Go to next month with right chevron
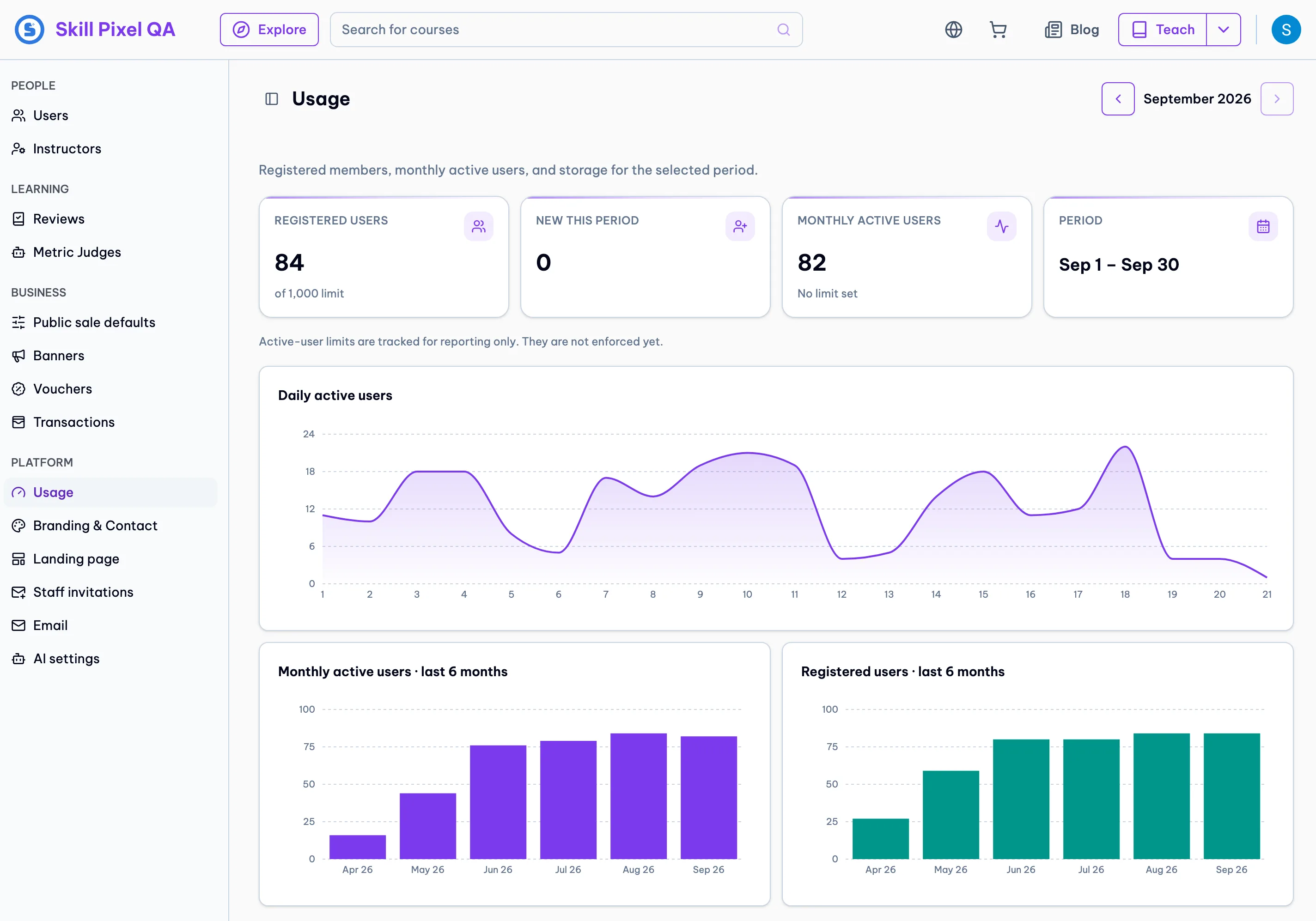This screenshot has width=1316, height=921. click(x=1276, y=99)
